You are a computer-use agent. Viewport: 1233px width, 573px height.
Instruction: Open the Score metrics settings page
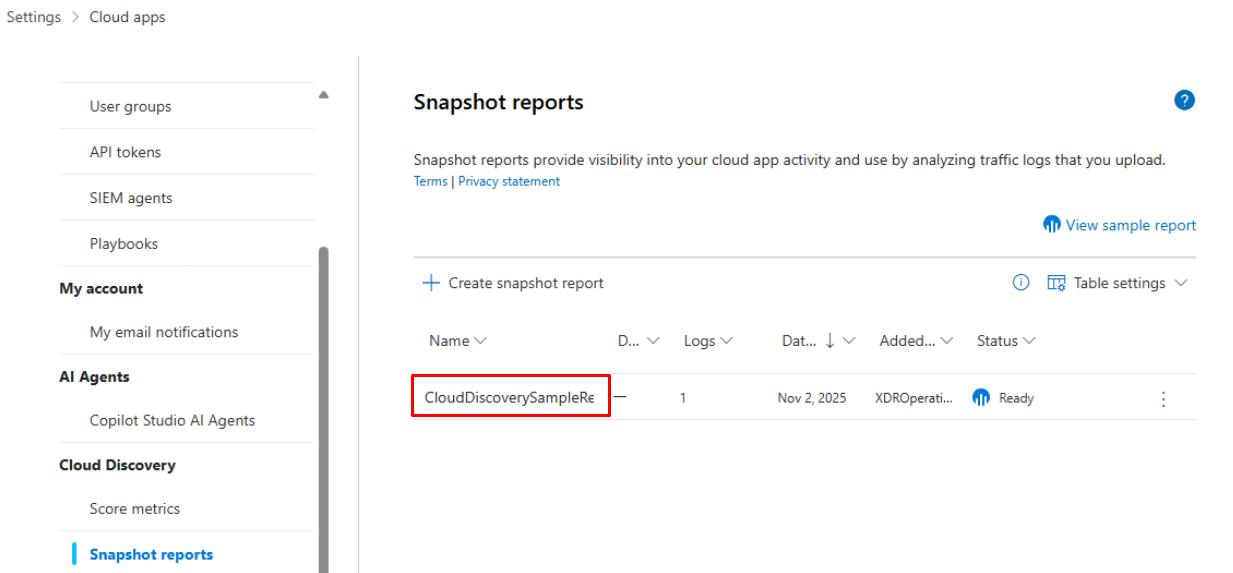click(134, 509)
